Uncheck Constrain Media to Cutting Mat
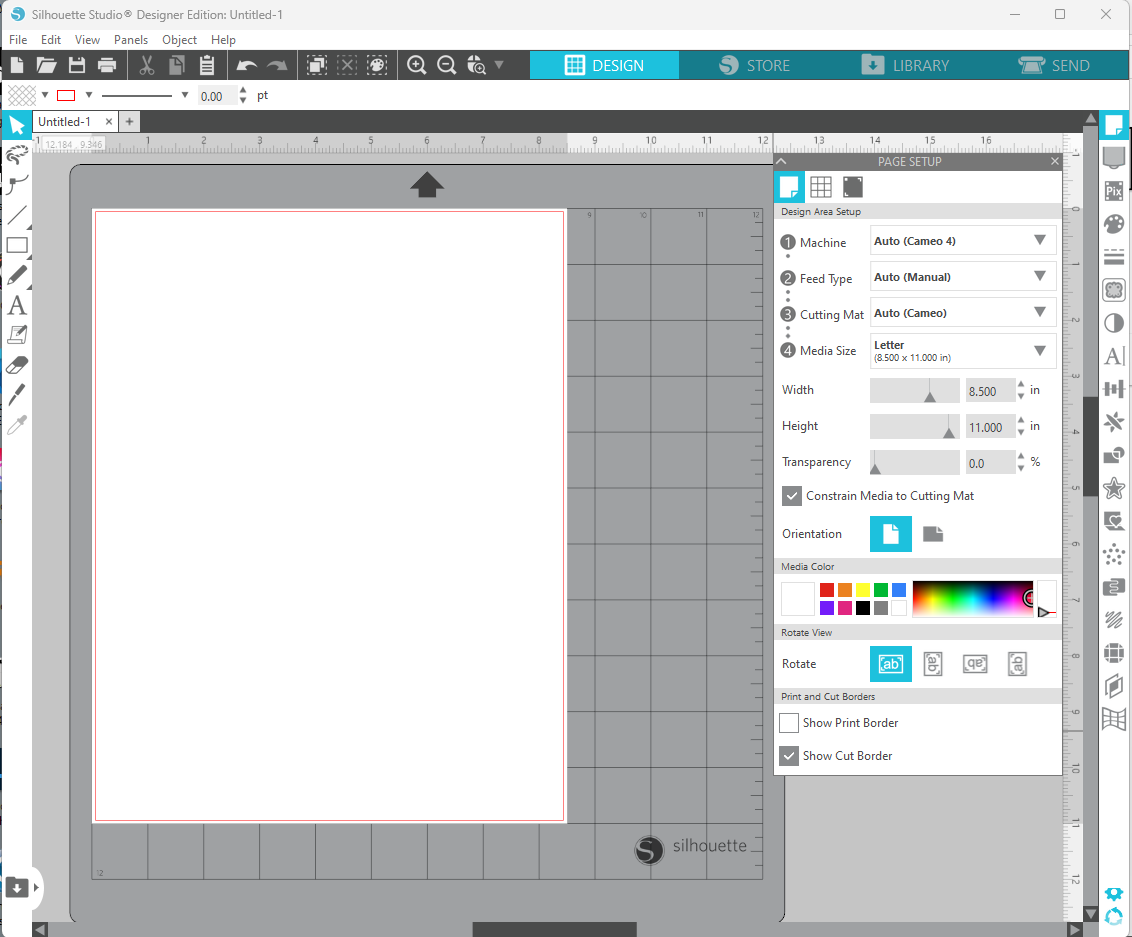The width and height of the screenshot is (1132, 937). click(792, 495)
